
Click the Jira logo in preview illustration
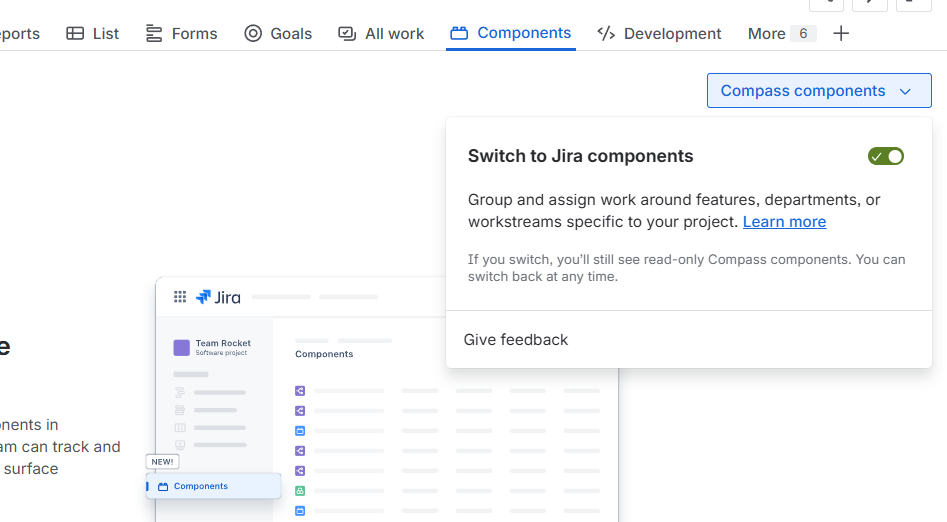219,297
